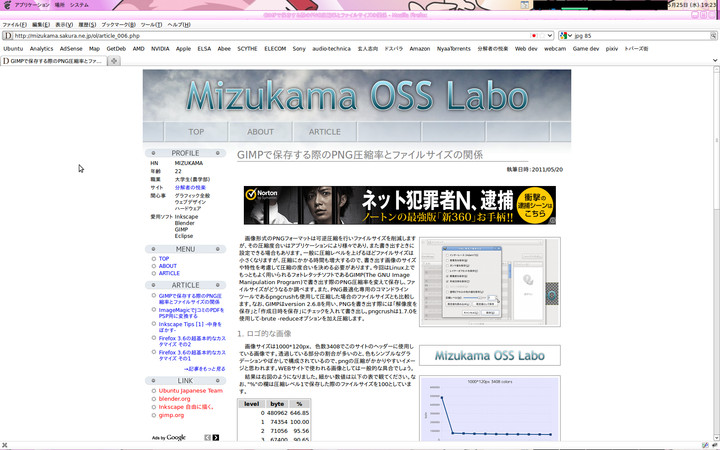Open the AdSense bookmark
The image size is (720, 450).
(x=71, y=49)
